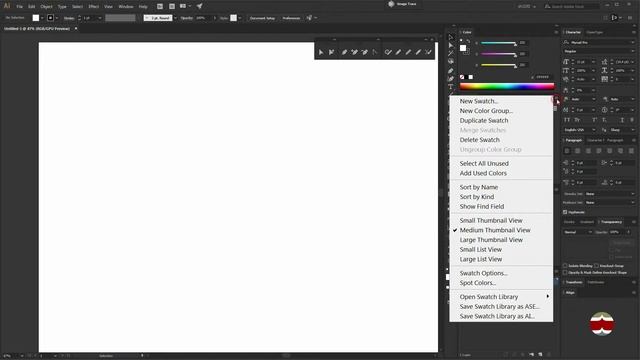Screen dimensions: 640x360
Task: Click the Preferences button in control bar
Action: coord(291,18)
